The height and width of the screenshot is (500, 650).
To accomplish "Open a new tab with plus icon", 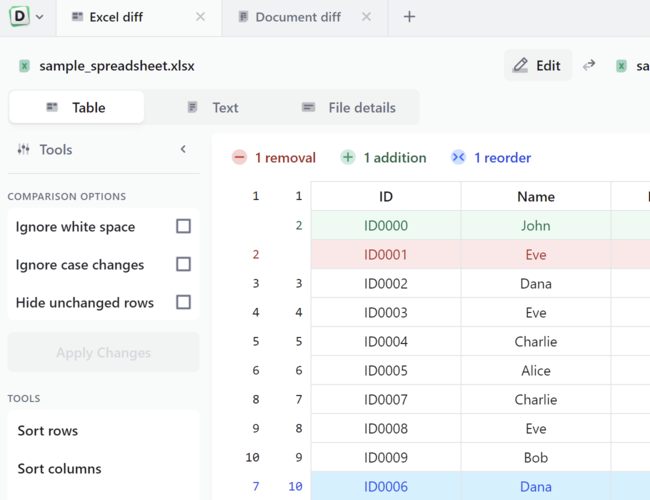I will tap(409, 17).
